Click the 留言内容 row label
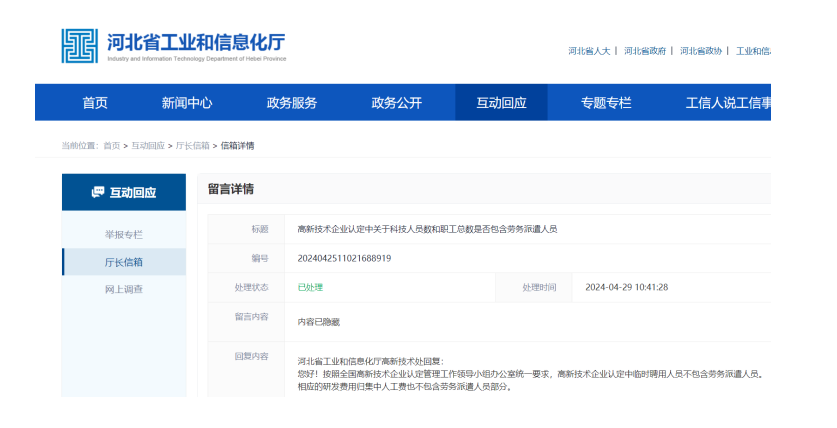 pyautogui.click(x=251, y=316)
